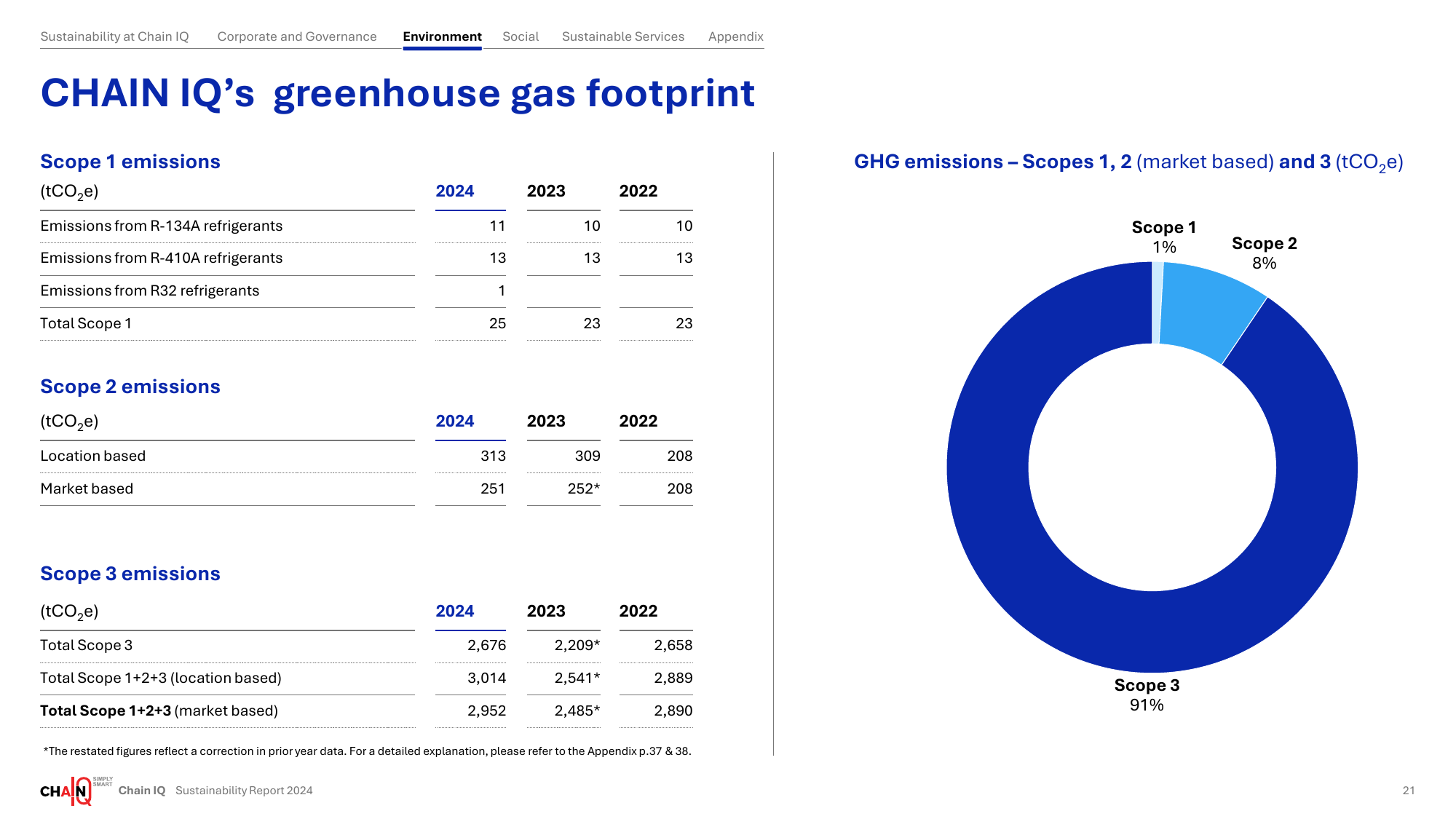This screenshot has height=819, width=1456.
Task: Click the Total Scope 1 row label
Action: point(86,323)
